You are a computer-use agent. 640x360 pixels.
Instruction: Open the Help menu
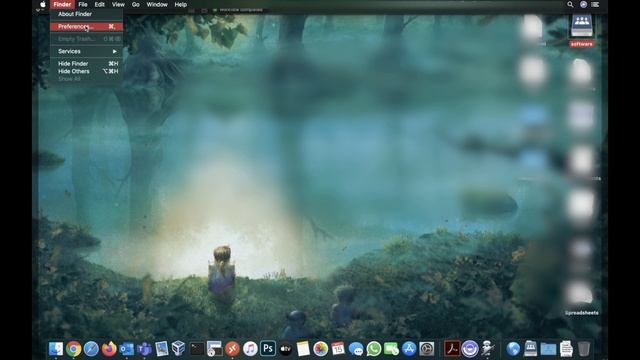180,4
